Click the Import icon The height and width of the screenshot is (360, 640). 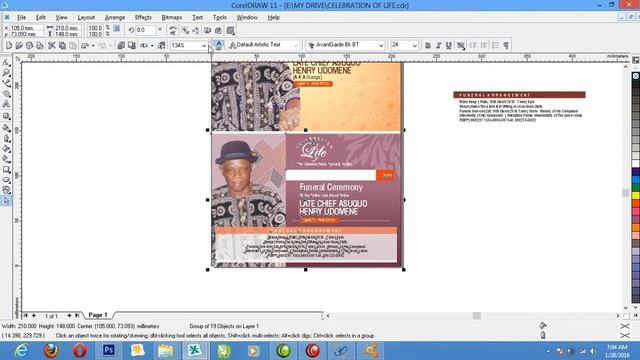pos(121,45)
